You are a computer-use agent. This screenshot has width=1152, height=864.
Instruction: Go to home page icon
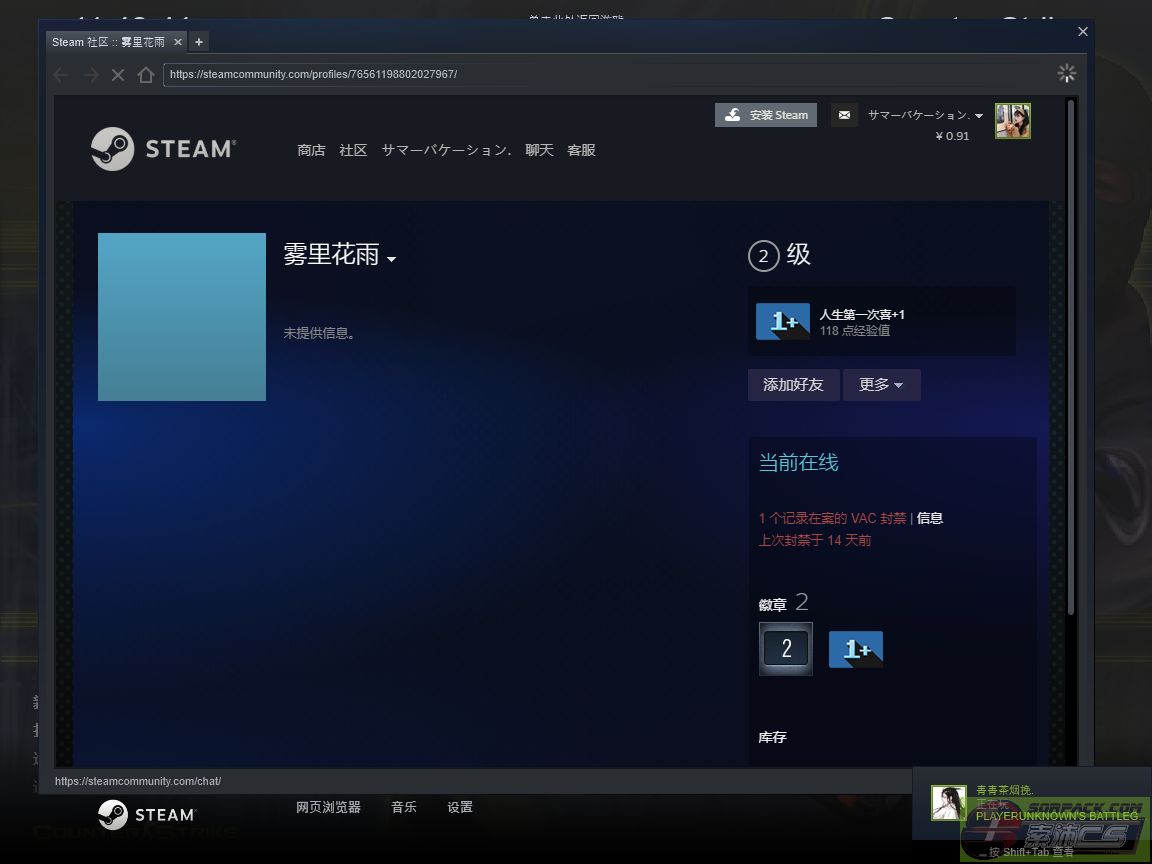pos(146,75)
